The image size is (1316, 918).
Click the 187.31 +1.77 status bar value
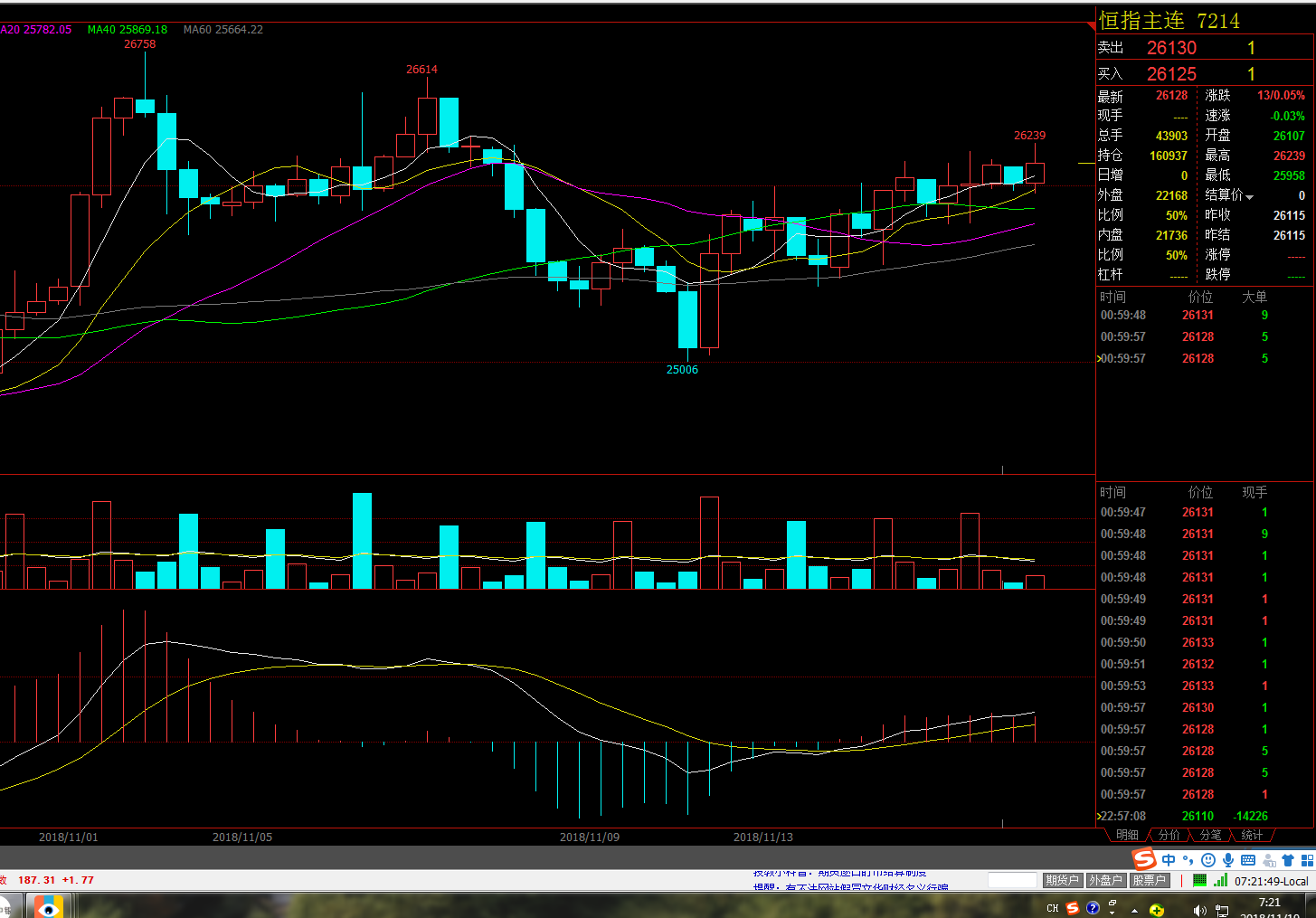56,880
